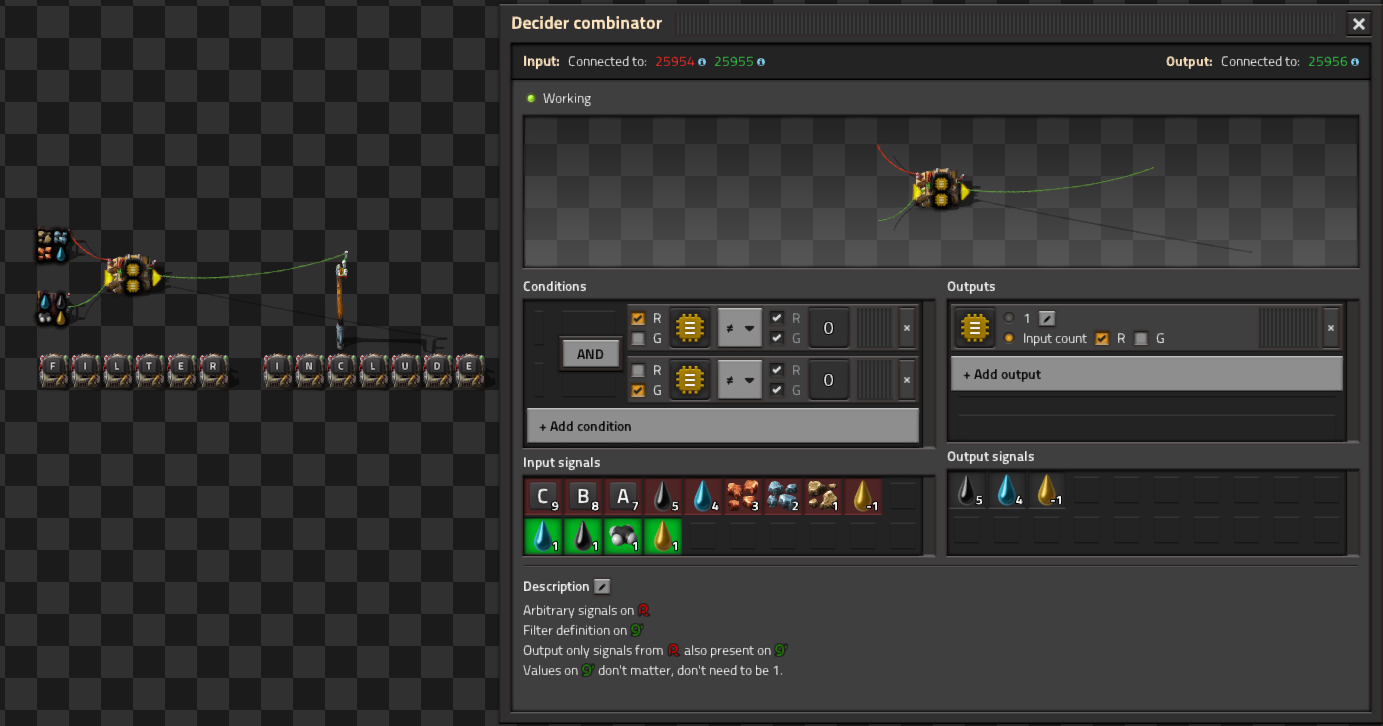Click the first condition's signal selector icon
Screen dimensions: 1383x726
[689, 327]
